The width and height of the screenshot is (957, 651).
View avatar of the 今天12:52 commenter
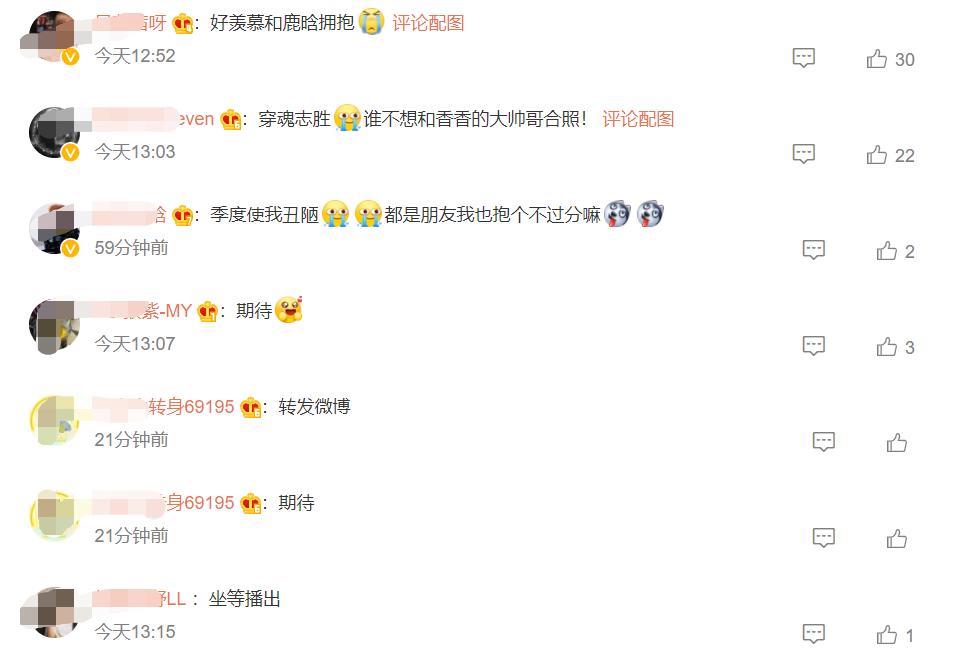point(54,37)
